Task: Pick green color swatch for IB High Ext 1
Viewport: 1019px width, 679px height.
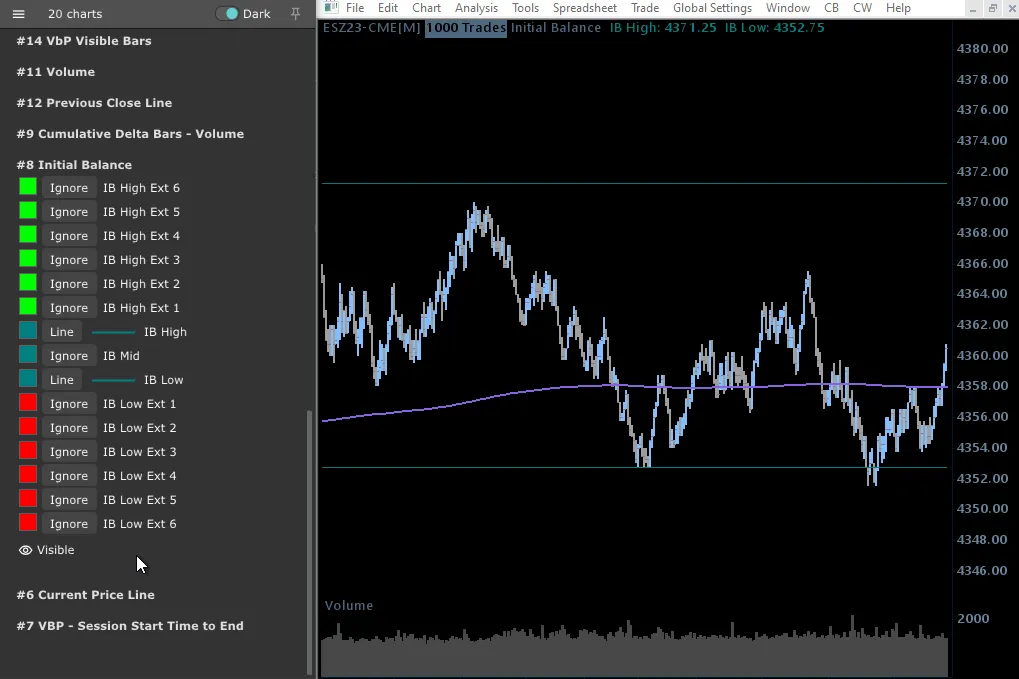Action: point(28,308)
